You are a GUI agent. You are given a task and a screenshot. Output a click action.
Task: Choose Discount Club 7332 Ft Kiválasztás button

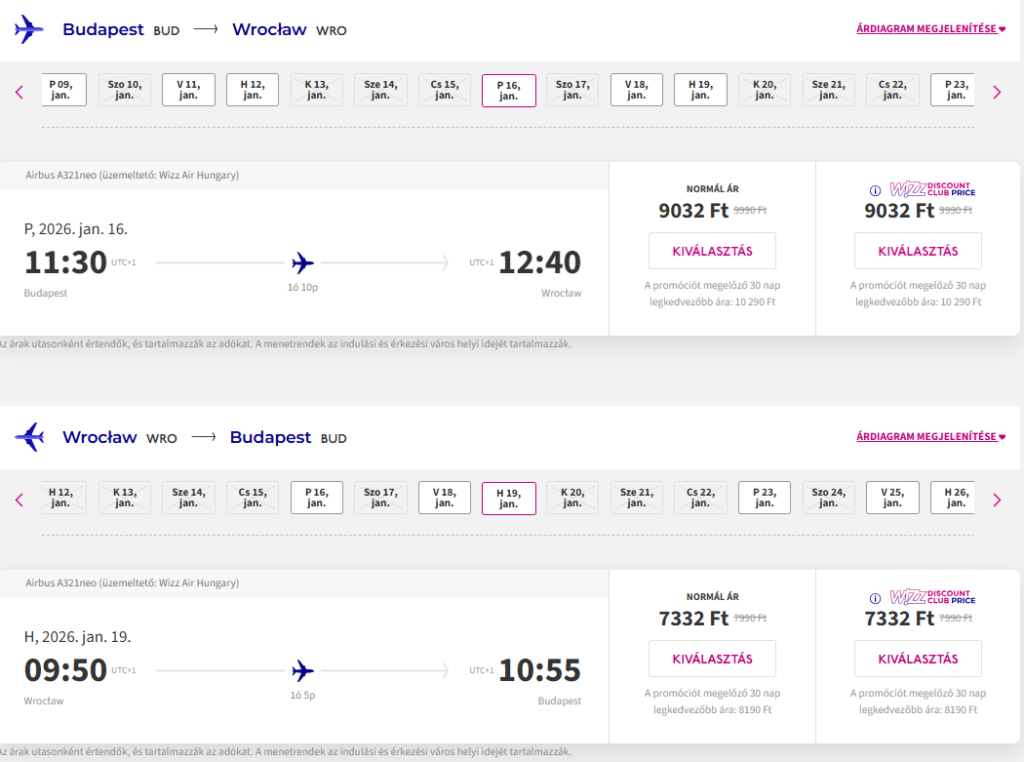click(x=918, y=659)
